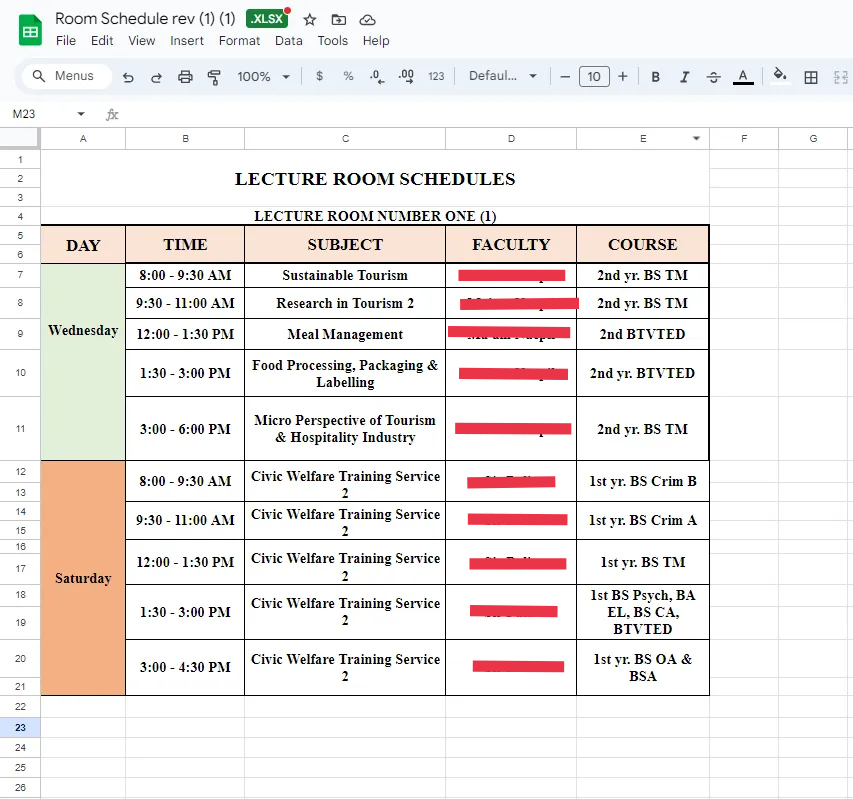Open the View menu
853x799 pixels.
tap(141, 41)
